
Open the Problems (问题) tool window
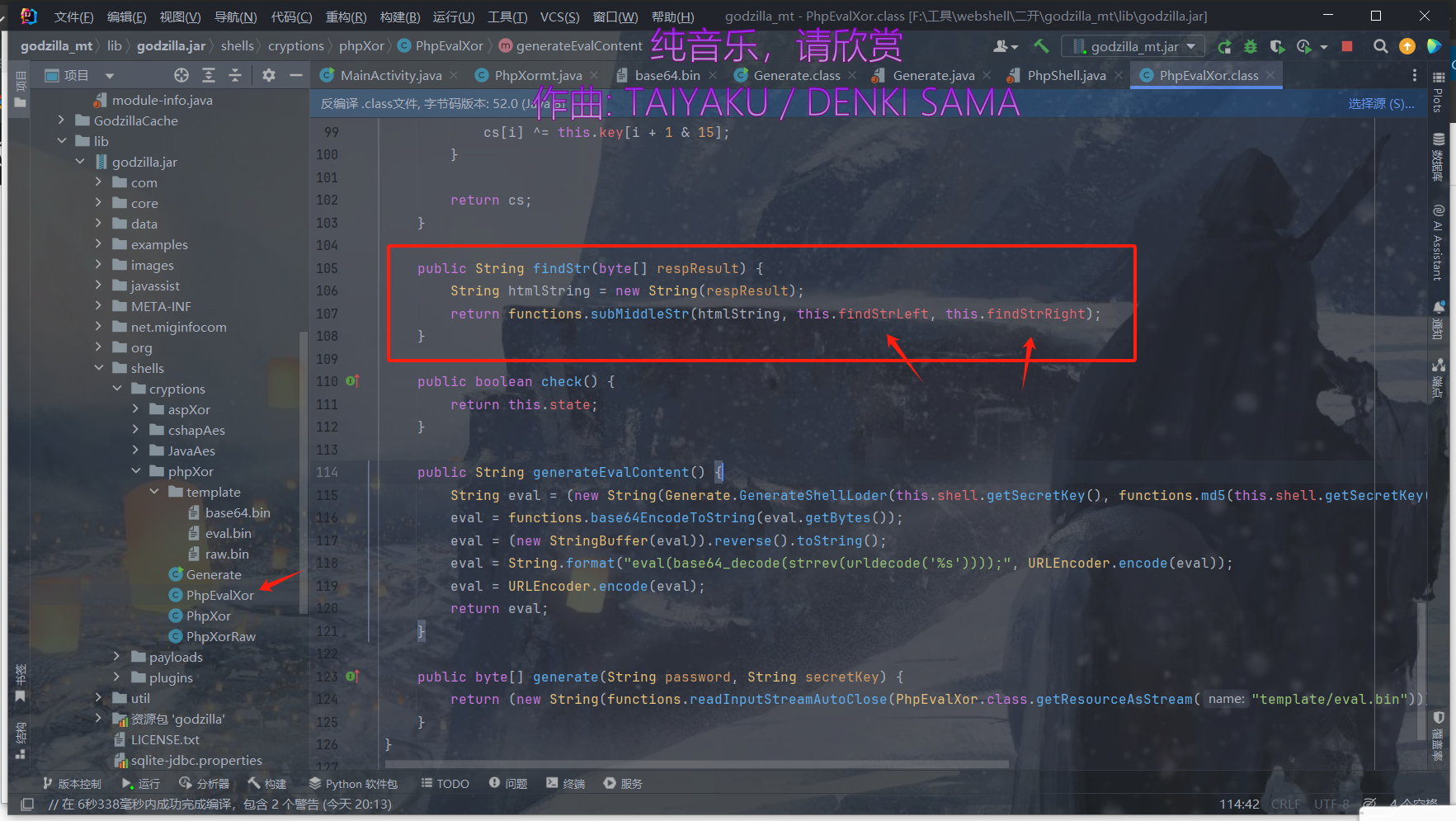[x=507, y=784]
